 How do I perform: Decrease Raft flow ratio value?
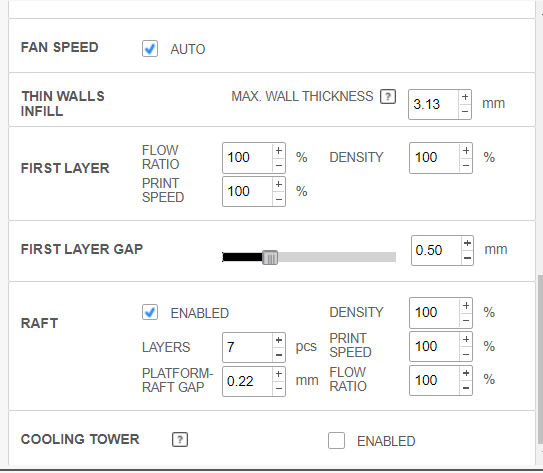[466, 388]
